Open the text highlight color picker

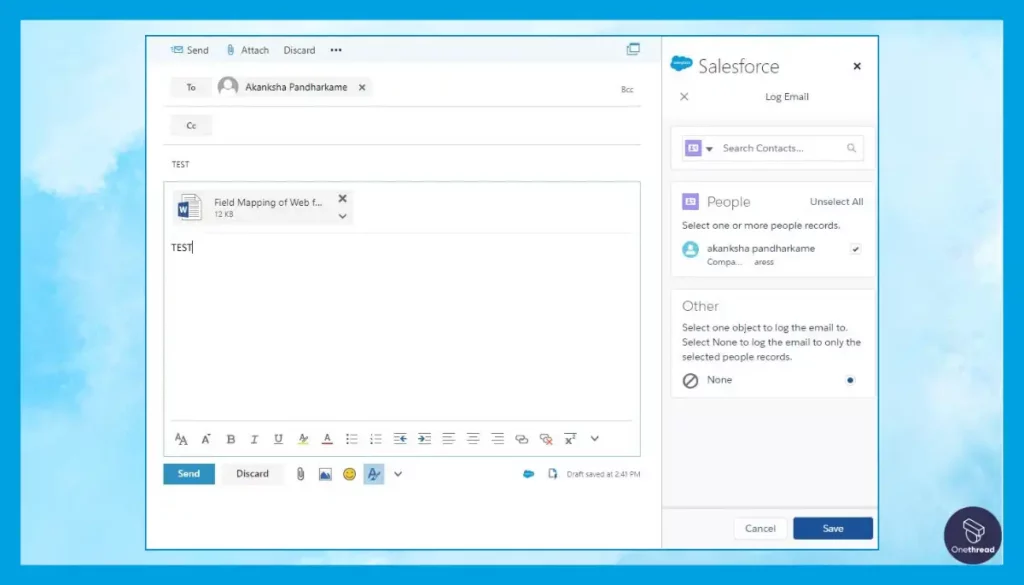click(303, 439)
